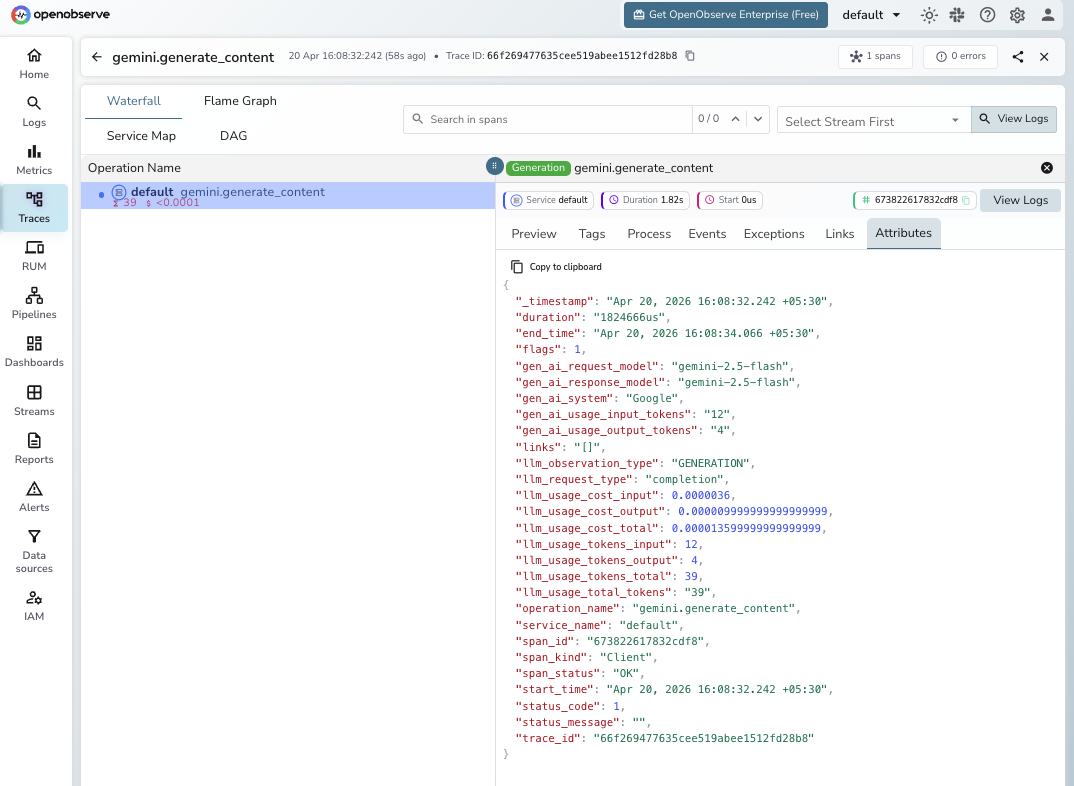1074x786 pixels.
Task: Navigate to Pipelines via sidebar icon
Action: [33, 304]
